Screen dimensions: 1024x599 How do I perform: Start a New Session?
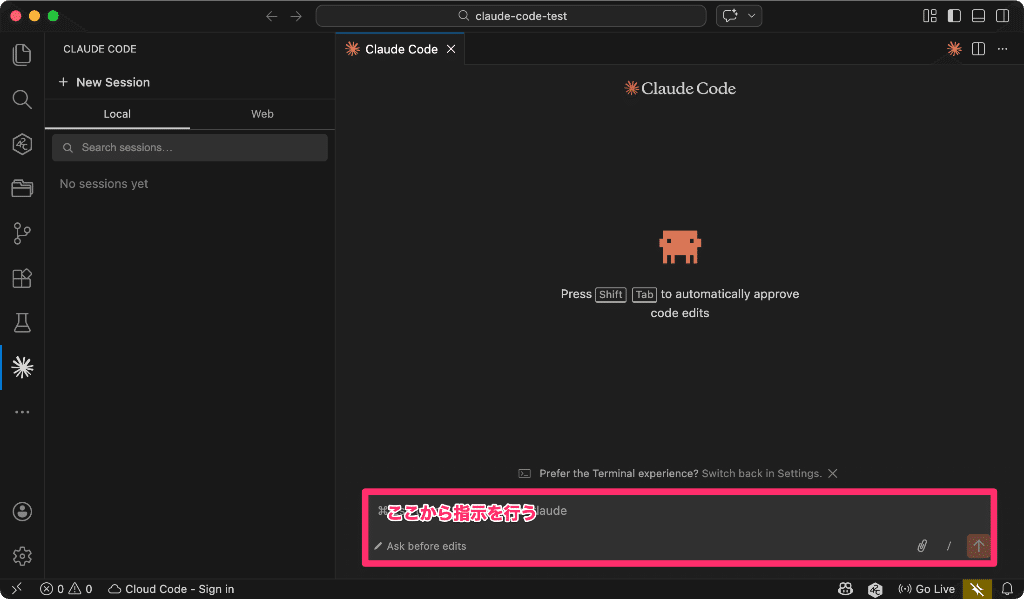click(104, 82)
